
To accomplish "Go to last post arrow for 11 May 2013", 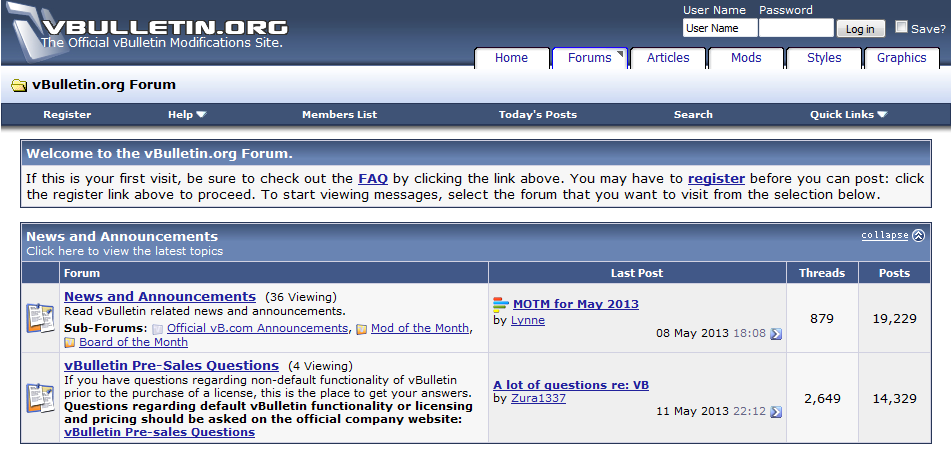I will pos(776,412).
